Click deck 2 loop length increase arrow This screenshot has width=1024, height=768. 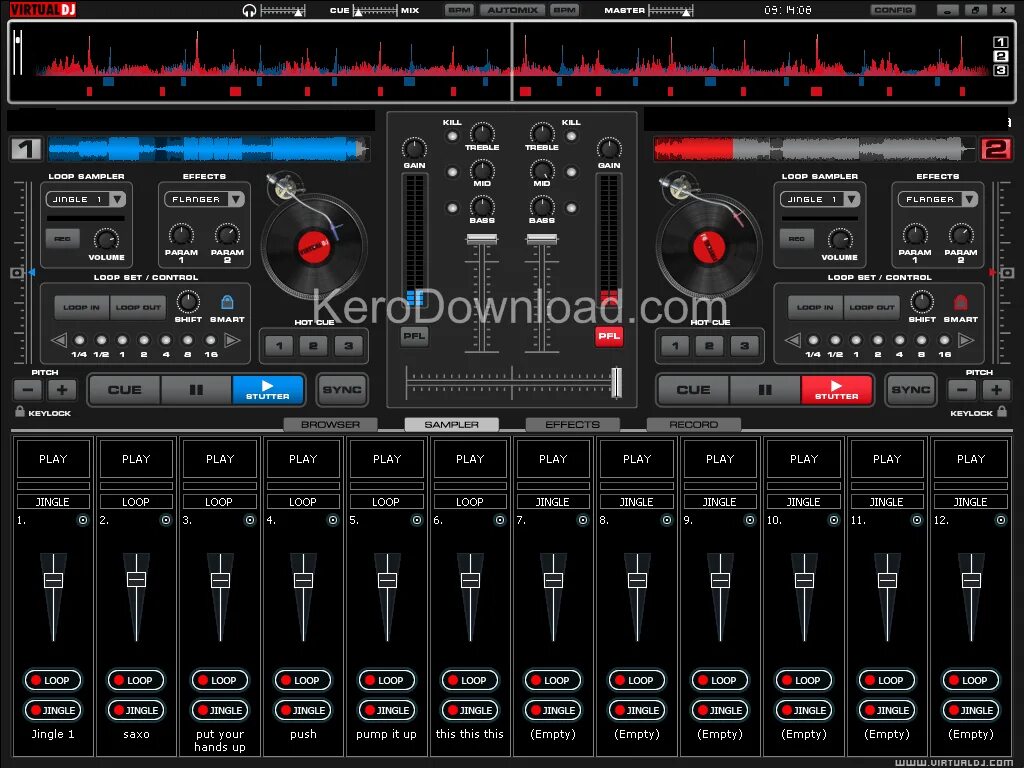click(966, 340)
